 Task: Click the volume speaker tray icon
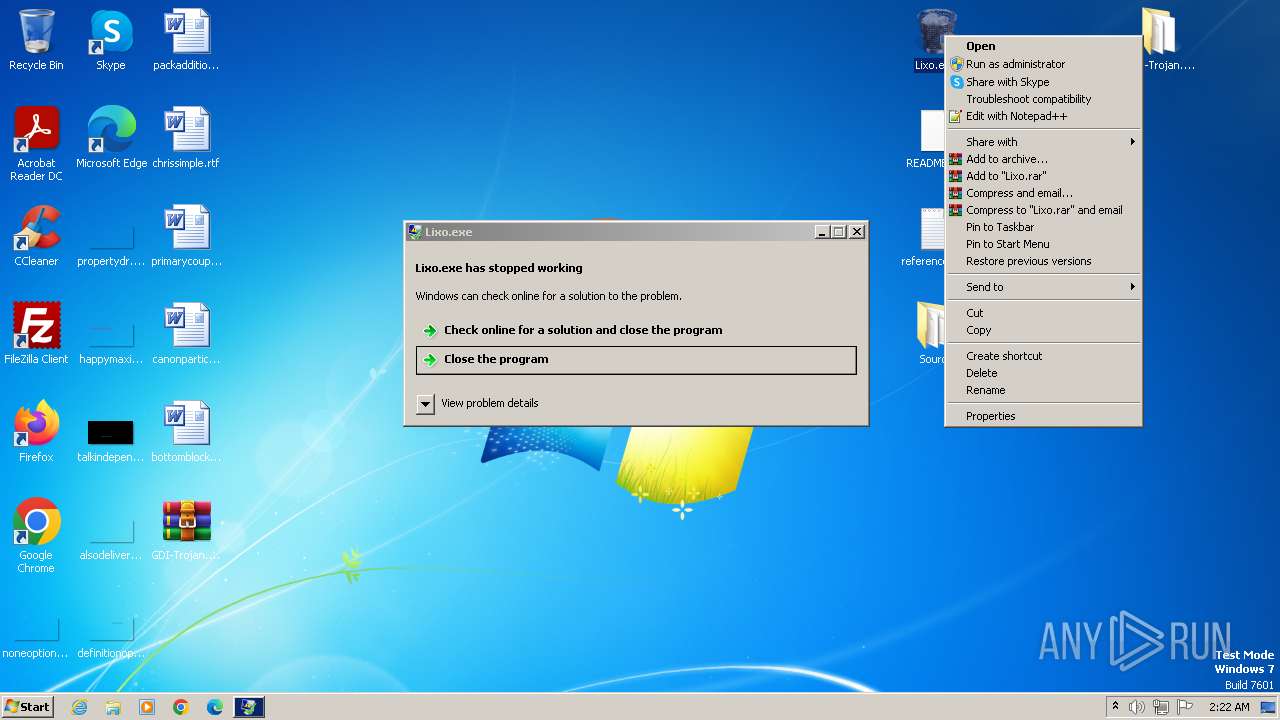(1137, 707)
